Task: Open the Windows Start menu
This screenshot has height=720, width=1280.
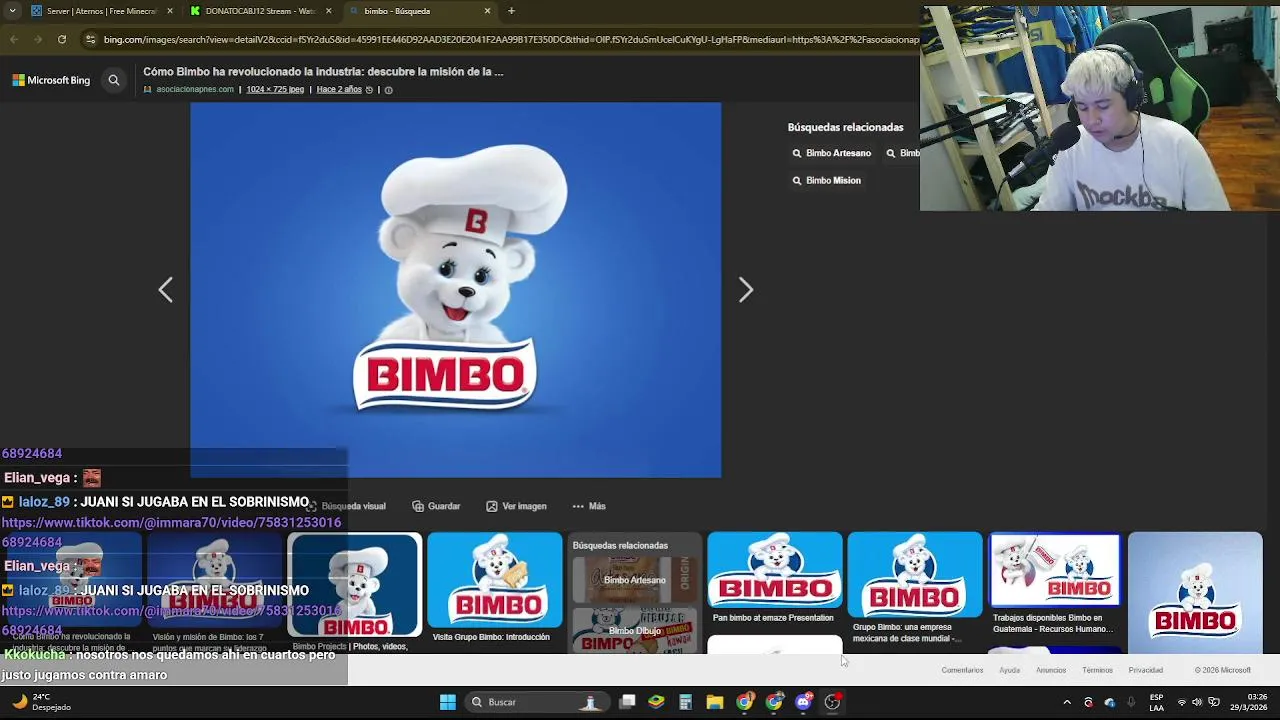Action: click(448, 702)
